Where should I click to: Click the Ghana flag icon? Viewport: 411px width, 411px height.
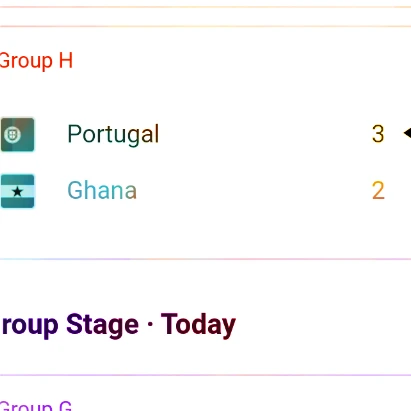tap(17, 191)
